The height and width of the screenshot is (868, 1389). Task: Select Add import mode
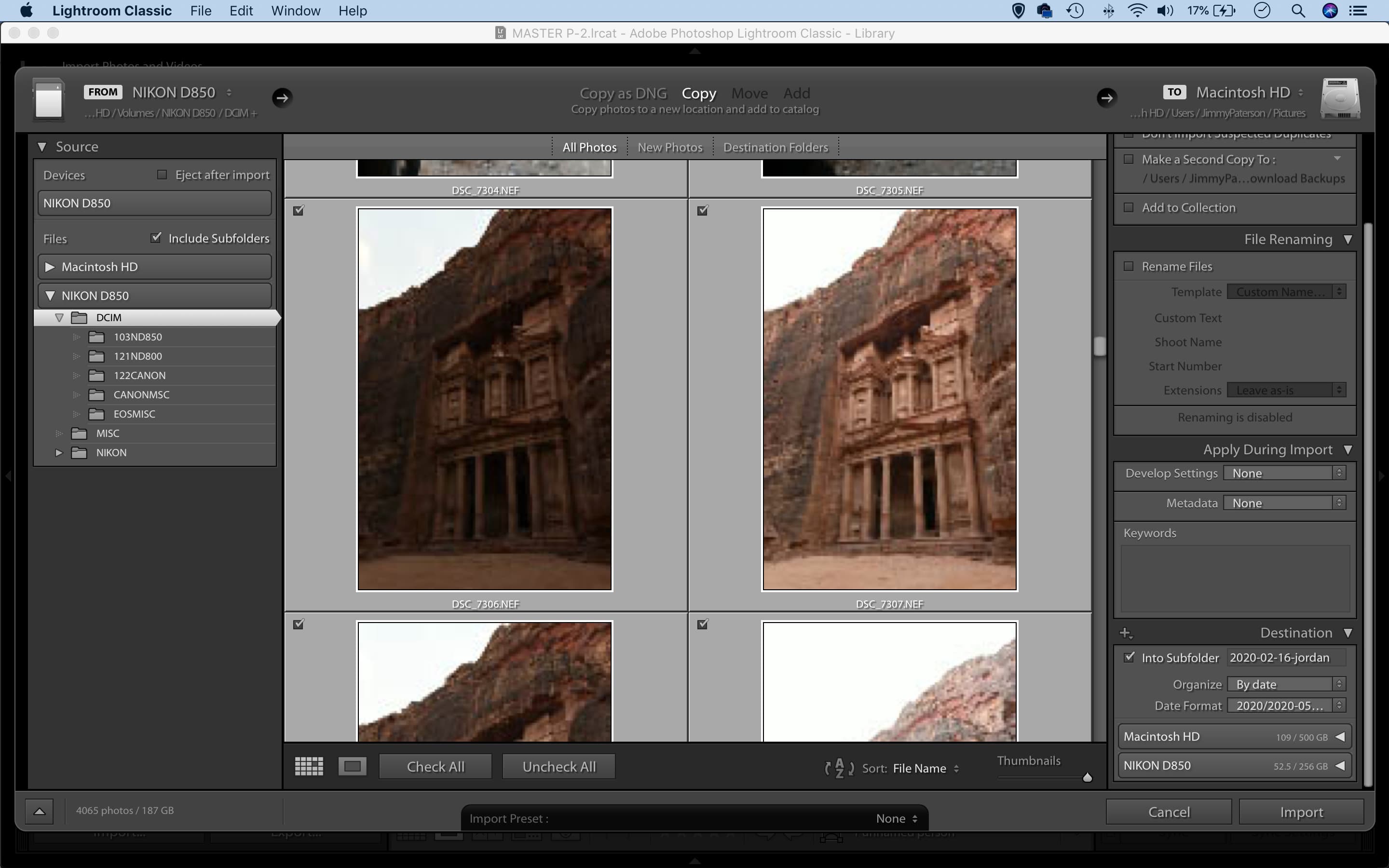pos(797,93)
